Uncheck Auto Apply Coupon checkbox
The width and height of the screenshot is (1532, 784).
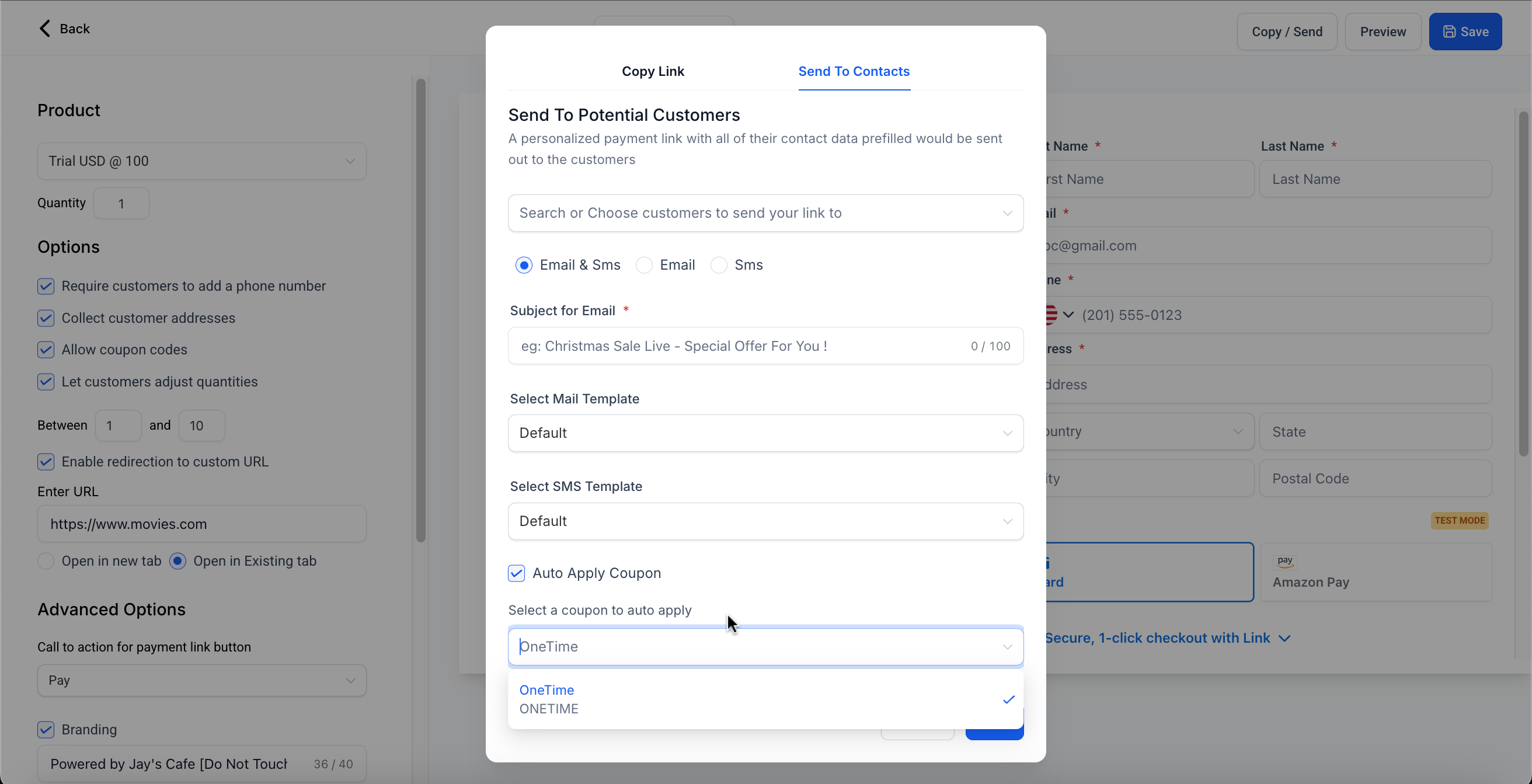(516, 573)
